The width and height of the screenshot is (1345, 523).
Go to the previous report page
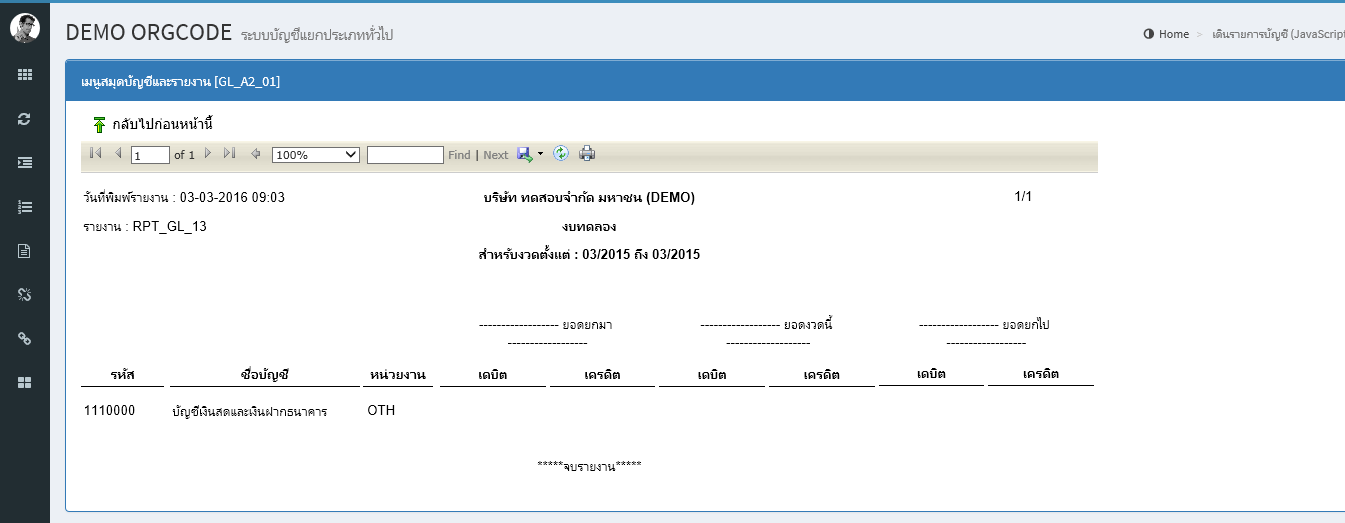118,154
